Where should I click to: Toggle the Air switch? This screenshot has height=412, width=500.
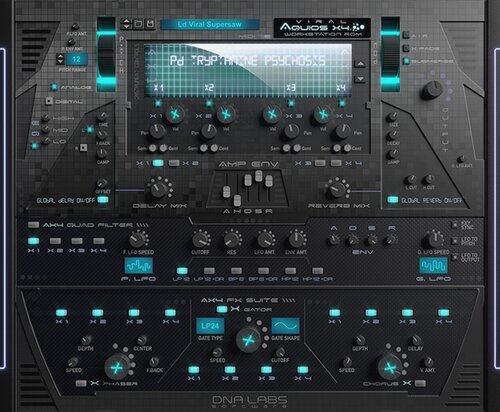[406, 35]
